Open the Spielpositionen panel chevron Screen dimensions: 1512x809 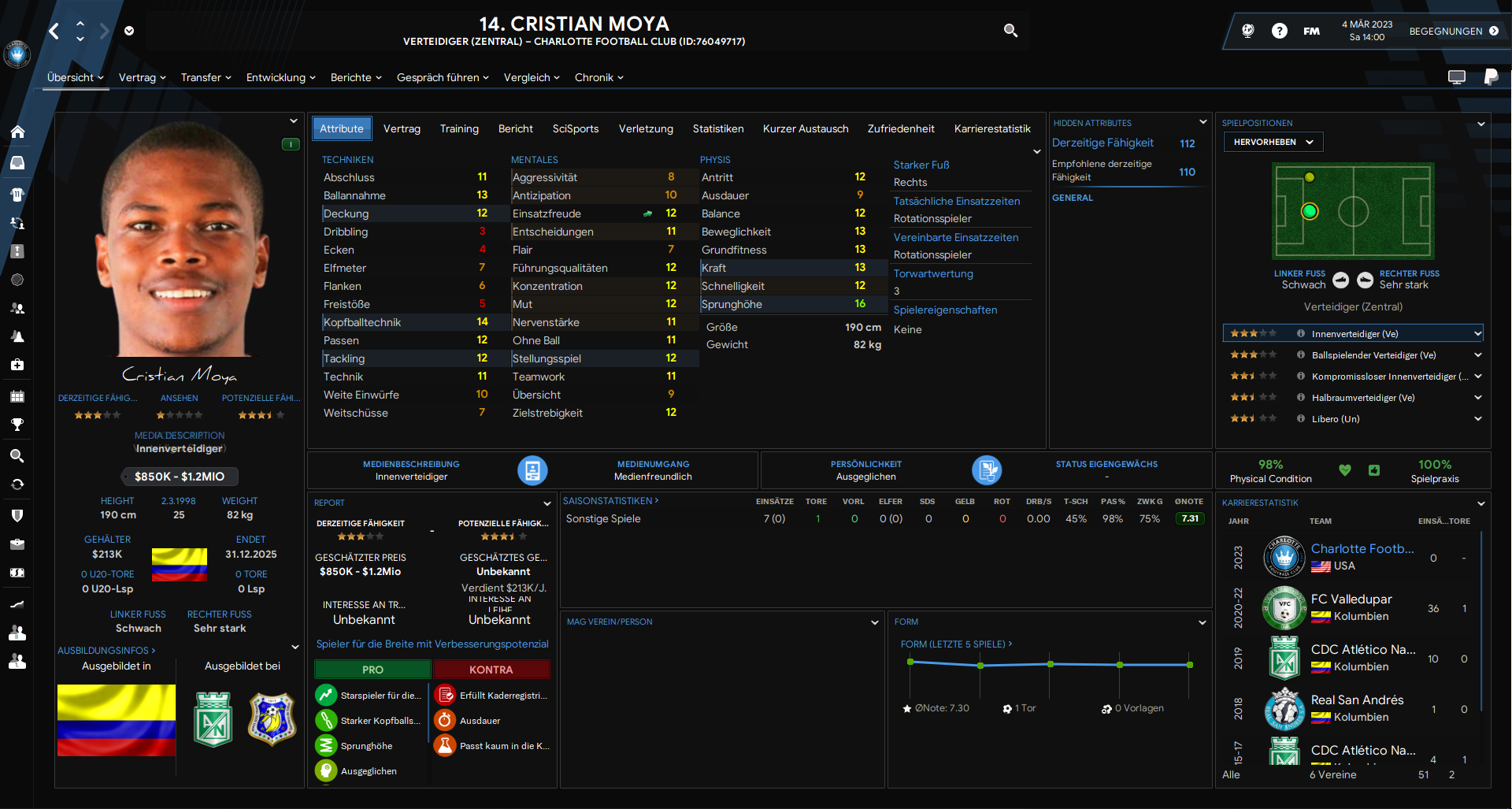click(x=1481, y=124)
